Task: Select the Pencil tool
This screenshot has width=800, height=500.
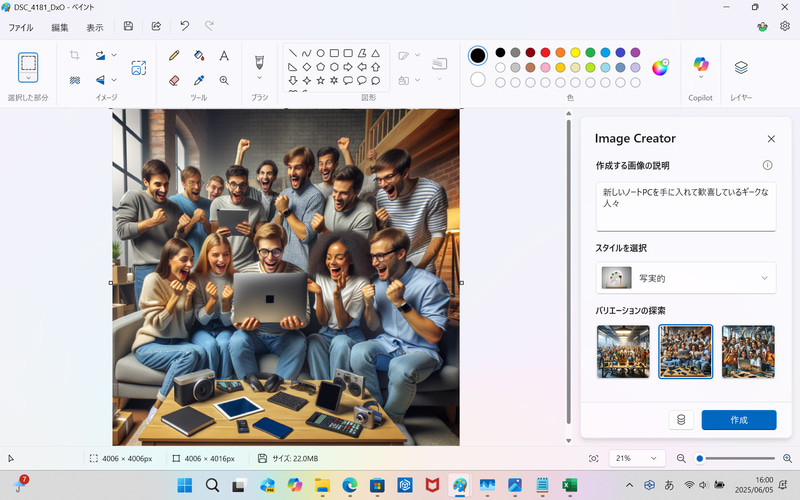Action: [x=174, y=56]
